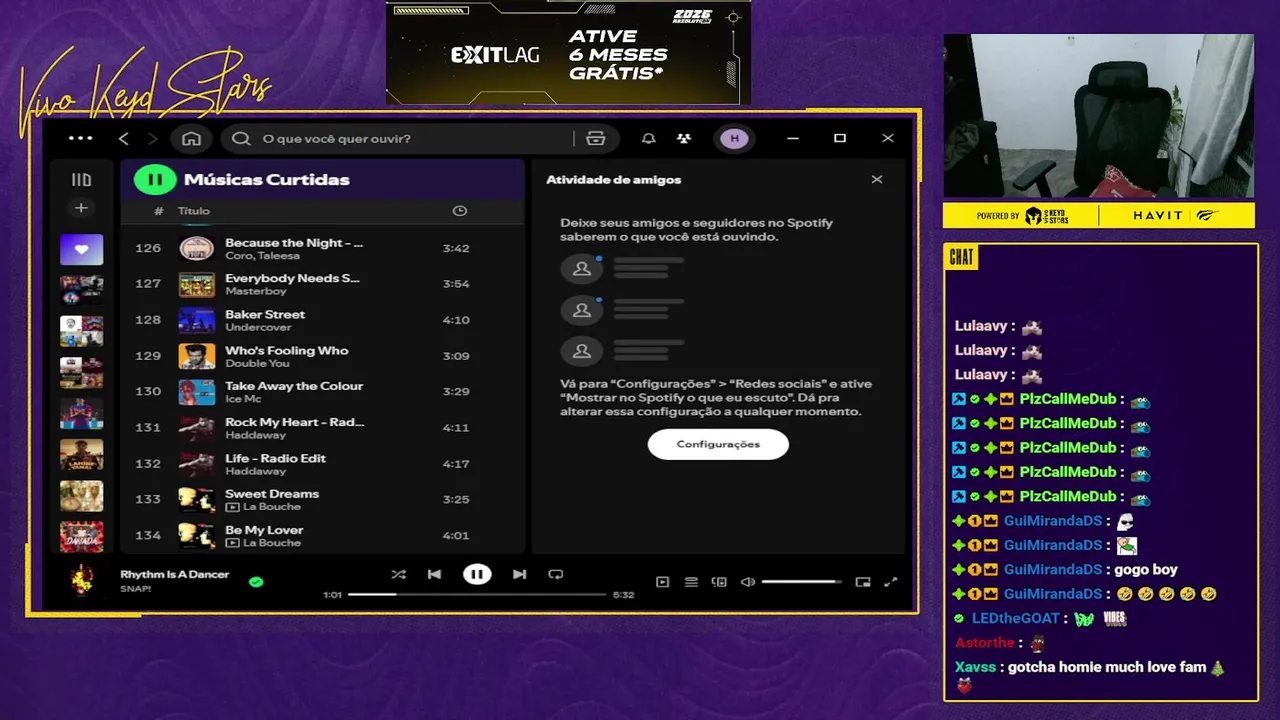
Task: Open now-playing title 'Rhythm Is A Dancer'
Action: click(x=175, y=574)
